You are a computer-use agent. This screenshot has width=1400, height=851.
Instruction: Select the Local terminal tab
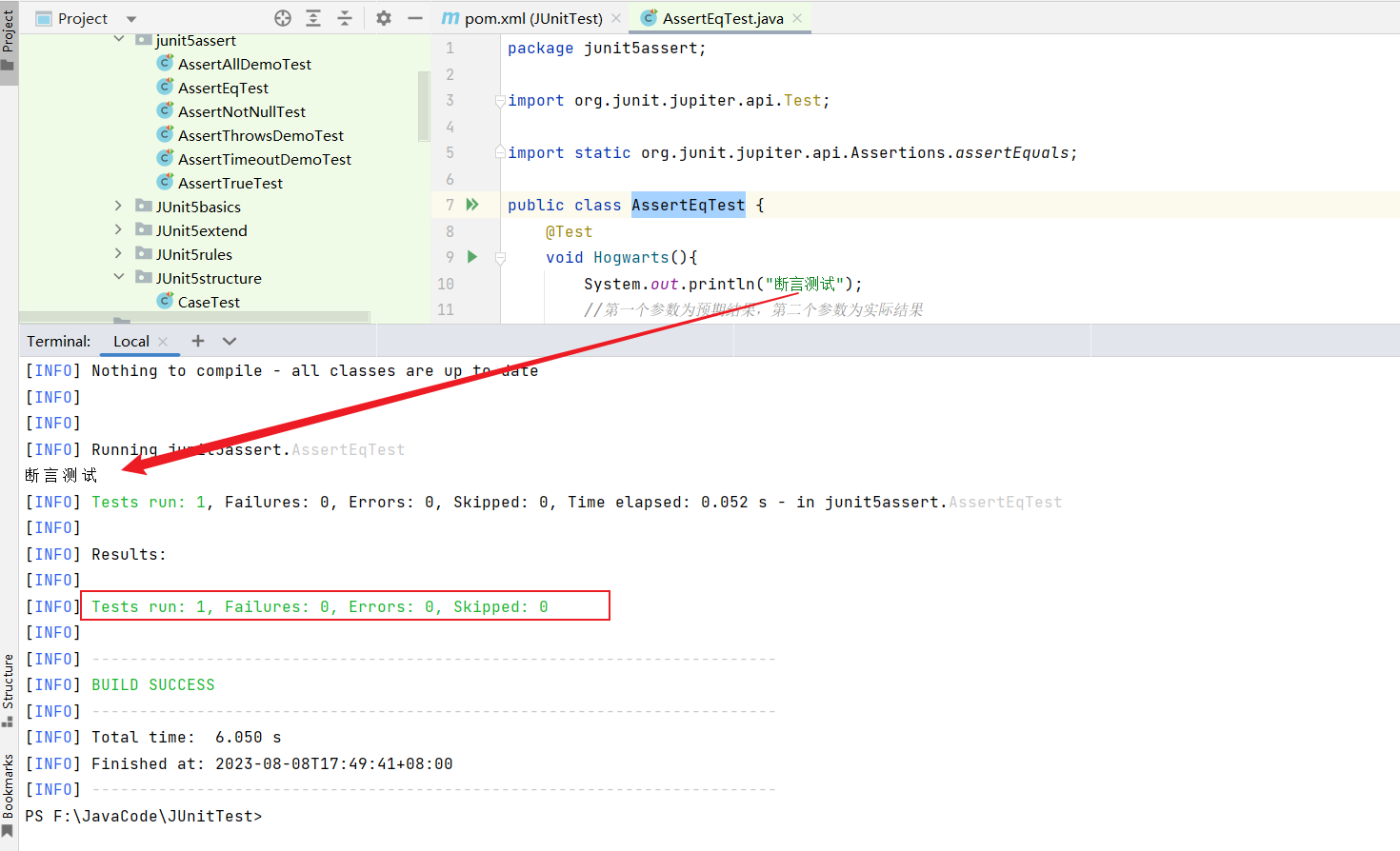click(x=131, y=341)
